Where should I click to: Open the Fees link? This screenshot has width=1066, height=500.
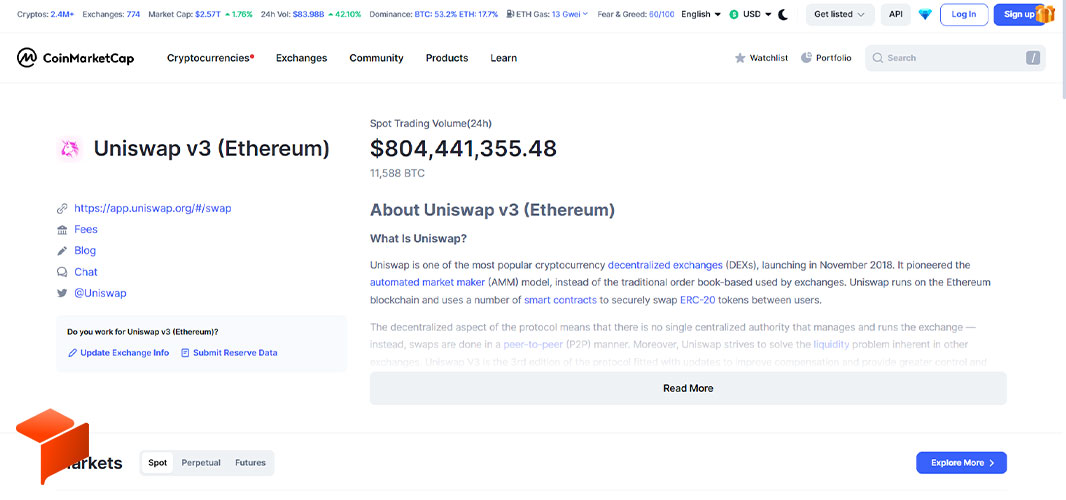tap(86, 229)
